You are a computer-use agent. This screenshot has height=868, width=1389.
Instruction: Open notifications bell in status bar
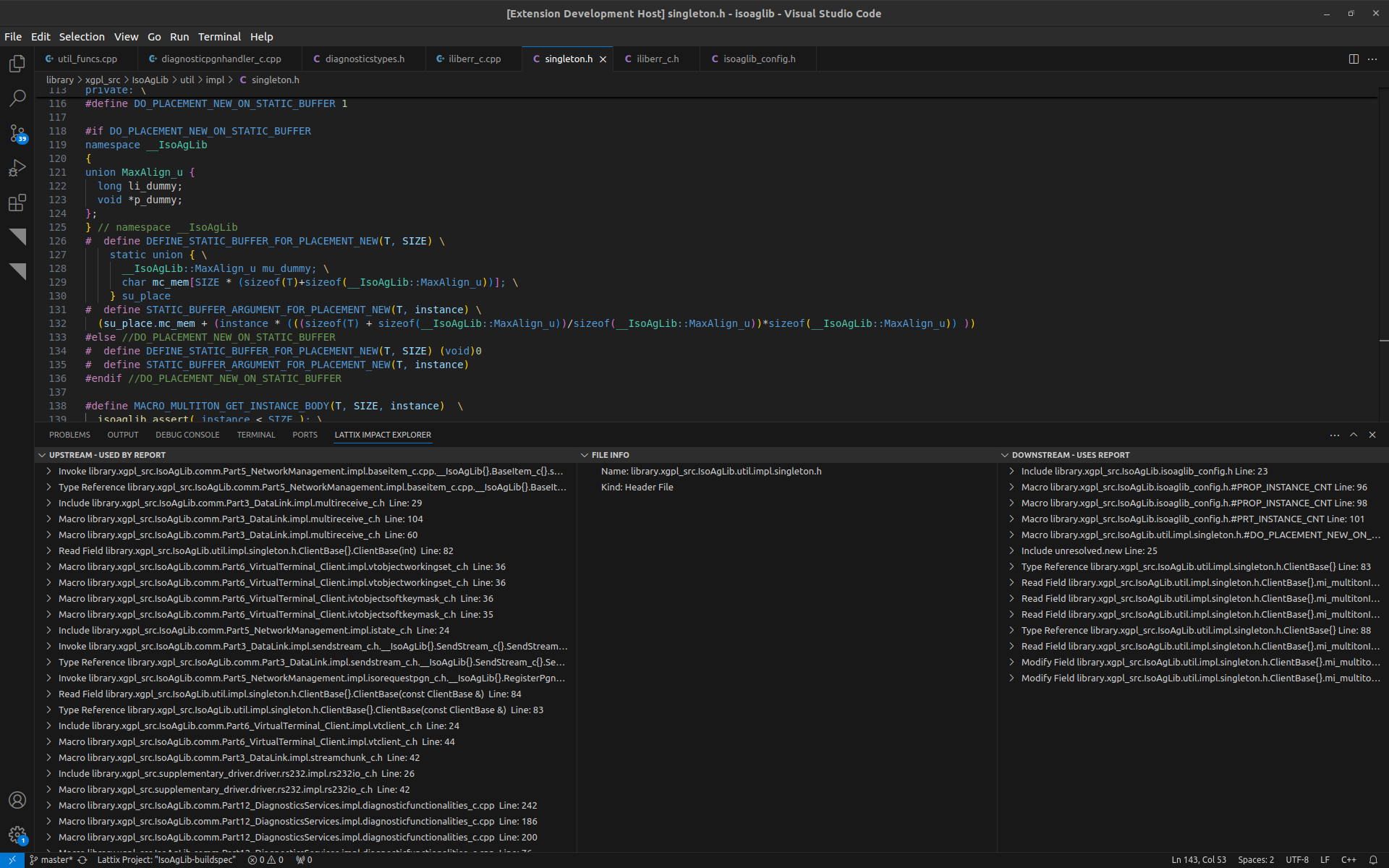1373,860
